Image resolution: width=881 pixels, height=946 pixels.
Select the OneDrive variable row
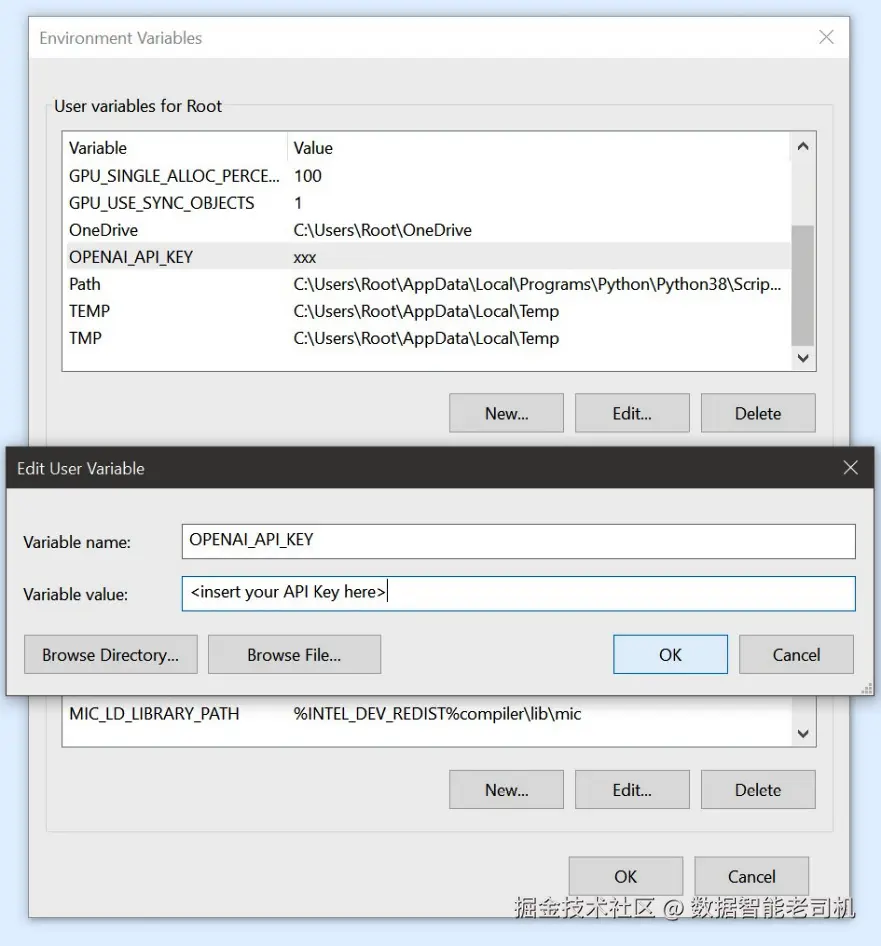[x=426, y=230]
